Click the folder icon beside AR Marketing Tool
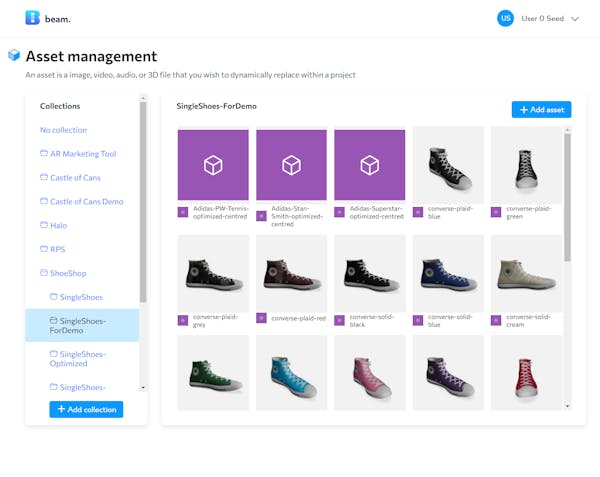 (x=44, y=153)
